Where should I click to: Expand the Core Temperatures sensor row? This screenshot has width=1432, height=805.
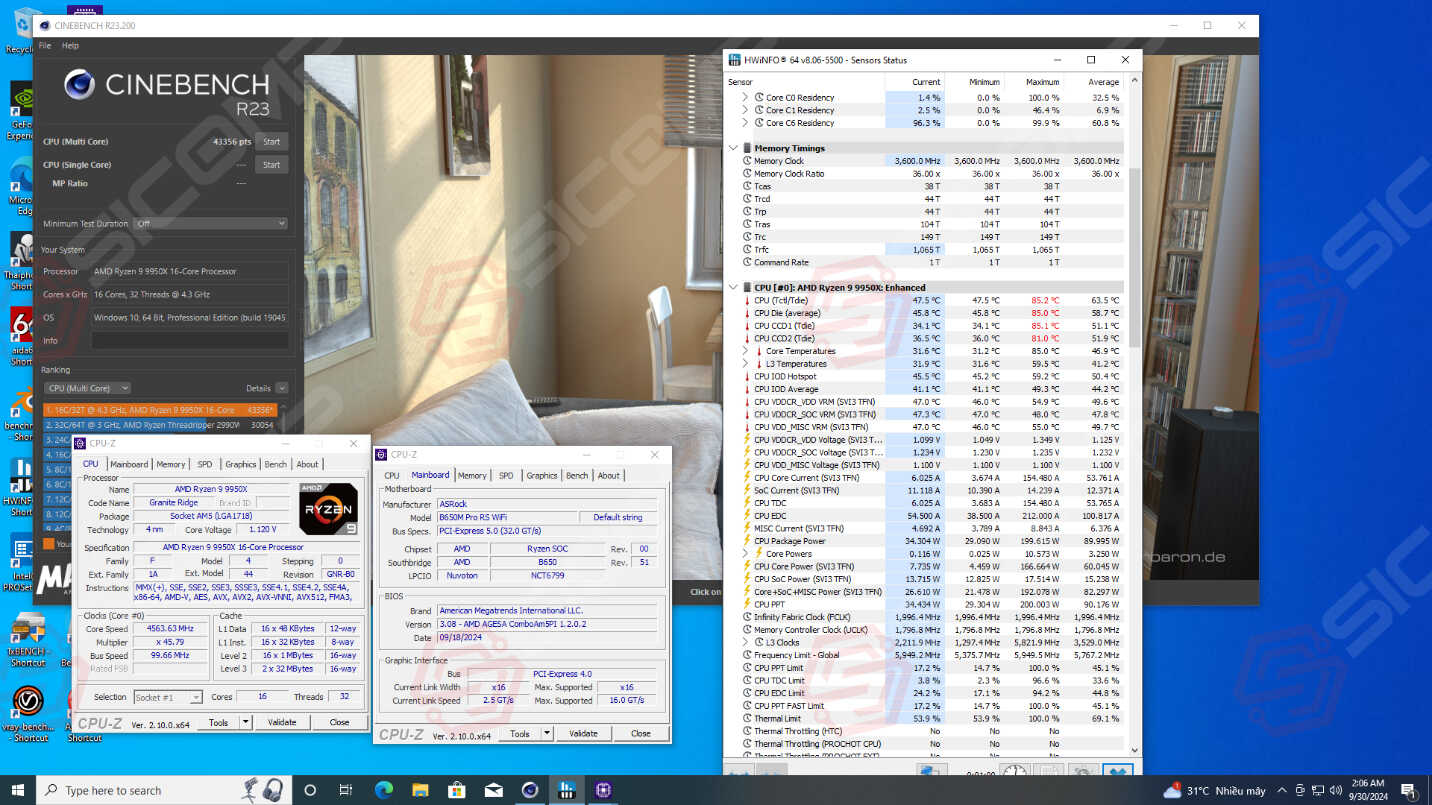click(x=745, y=351)
